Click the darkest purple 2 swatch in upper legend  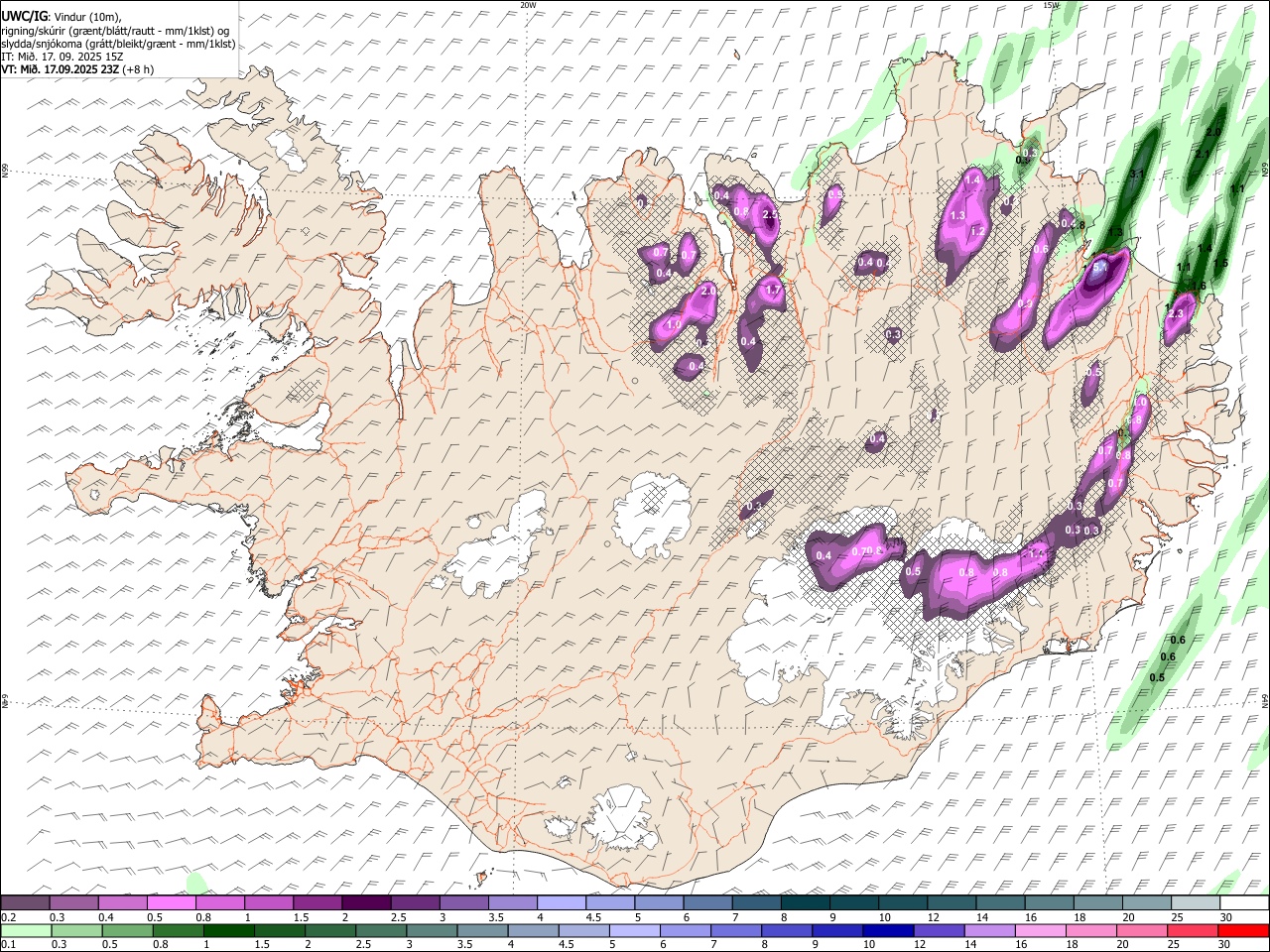(x=366, y=903)
